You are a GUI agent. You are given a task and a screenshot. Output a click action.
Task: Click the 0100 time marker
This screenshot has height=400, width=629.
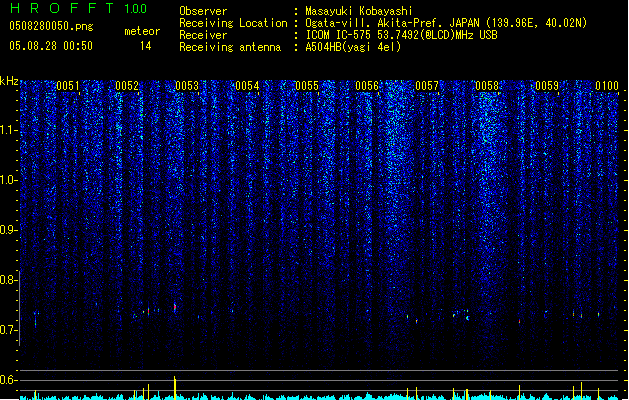coord(607,86)
